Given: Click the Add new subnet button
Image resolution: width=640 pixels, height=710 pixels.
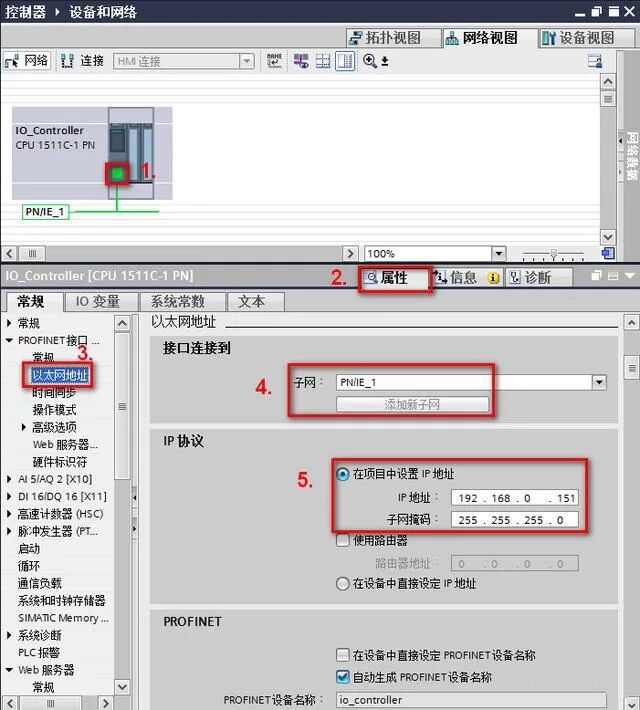Looking at the screenshot, I should (x=412, y=404).
